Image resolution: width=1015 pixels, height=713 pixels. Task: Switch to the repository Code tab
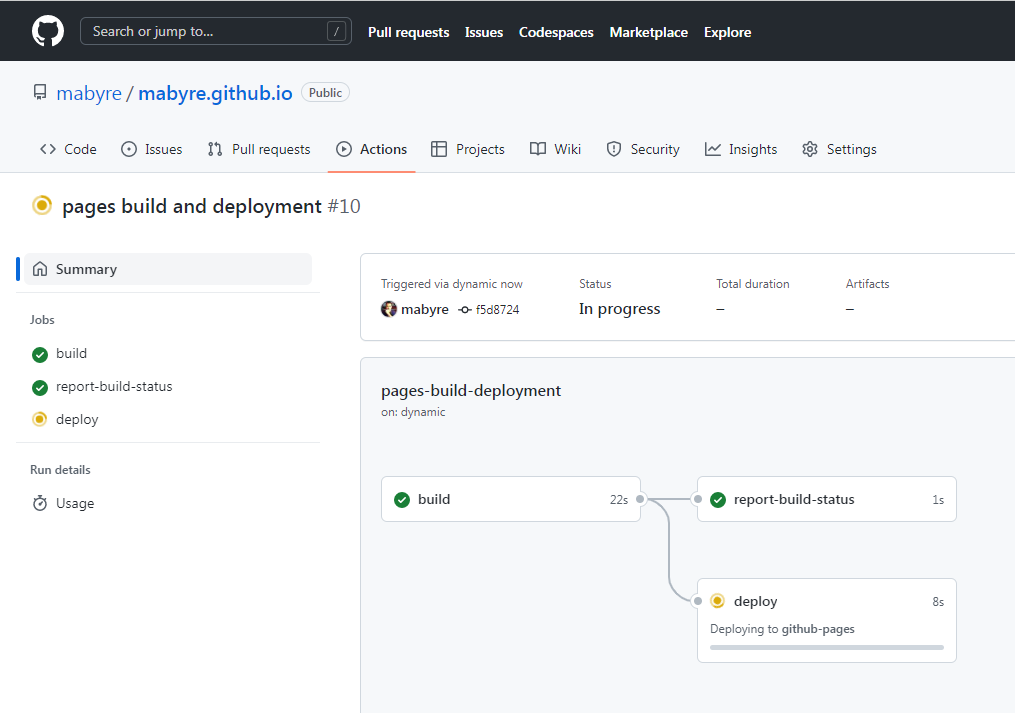pos(68,149)
